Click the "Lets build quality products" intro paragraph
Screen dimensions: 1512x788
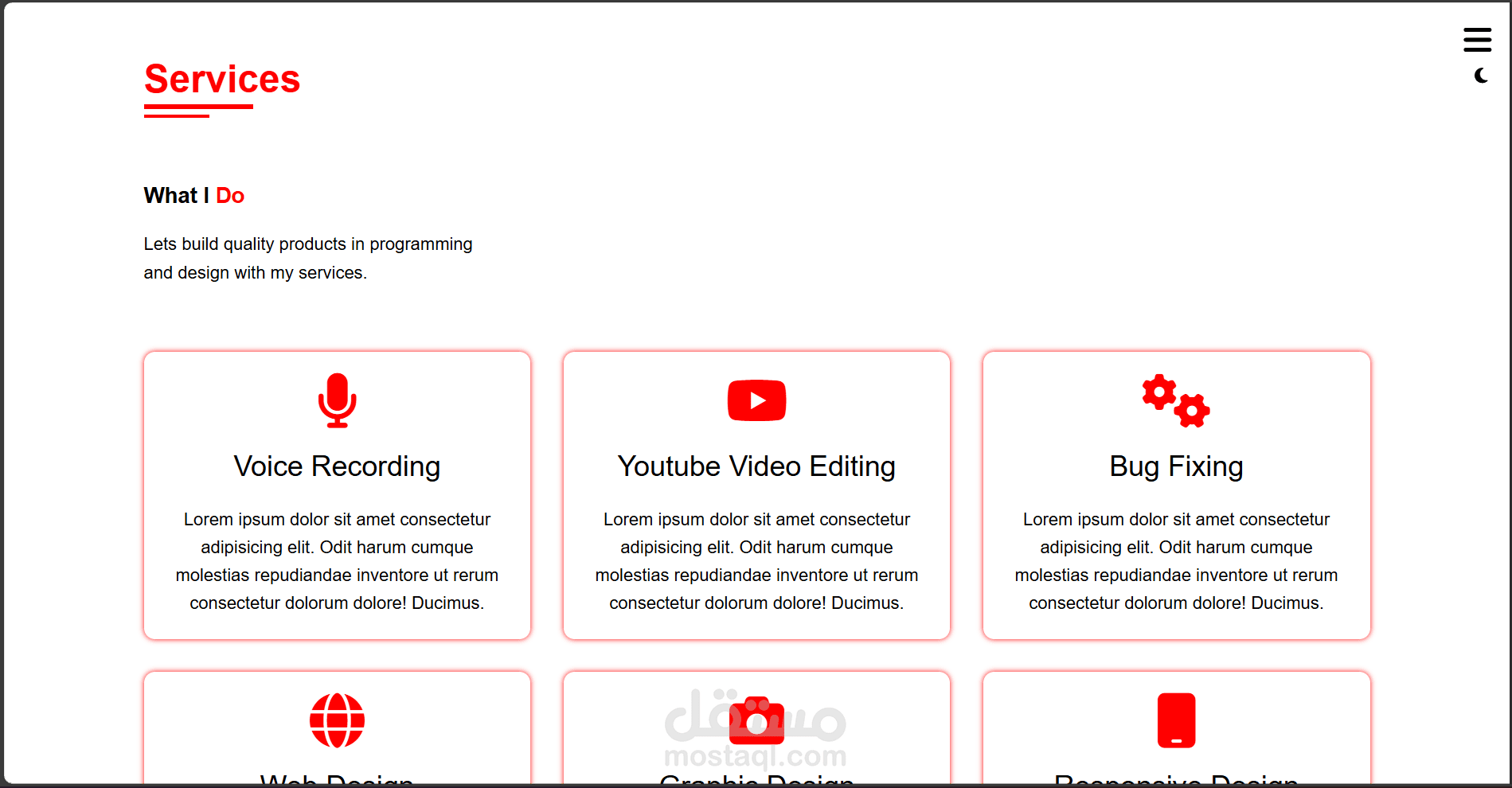308,258
